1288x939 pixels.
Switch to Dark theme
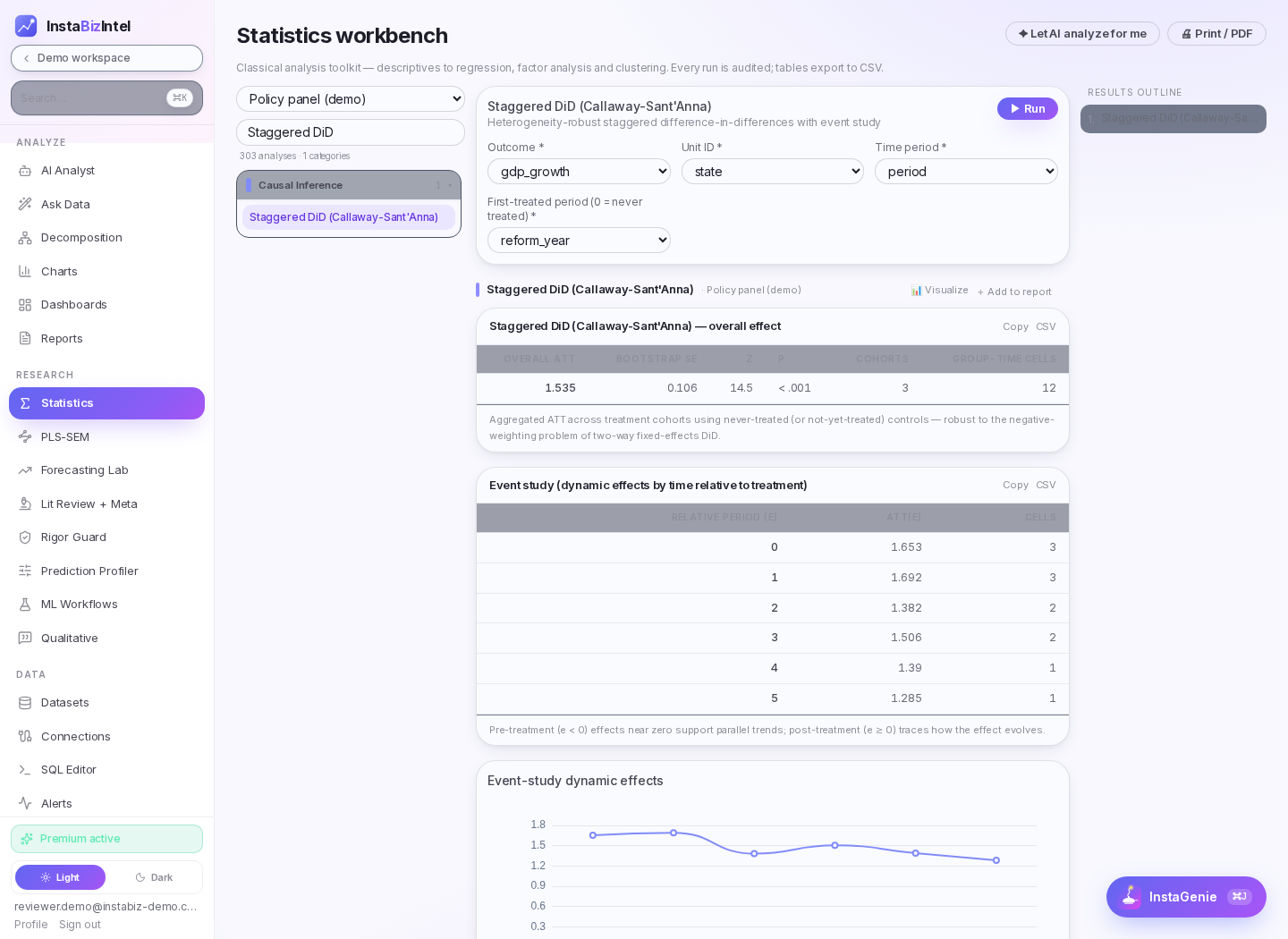(x=154, y=877)
